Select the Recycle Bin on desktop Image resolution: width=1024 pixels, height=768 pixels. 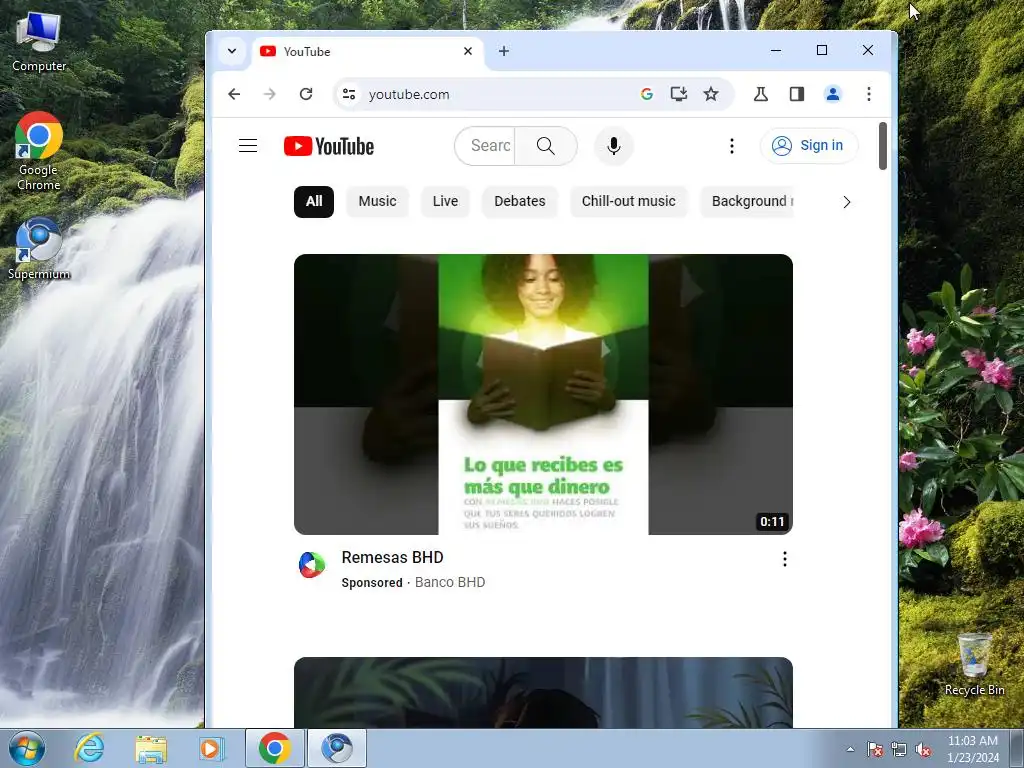tap(974, 664)
